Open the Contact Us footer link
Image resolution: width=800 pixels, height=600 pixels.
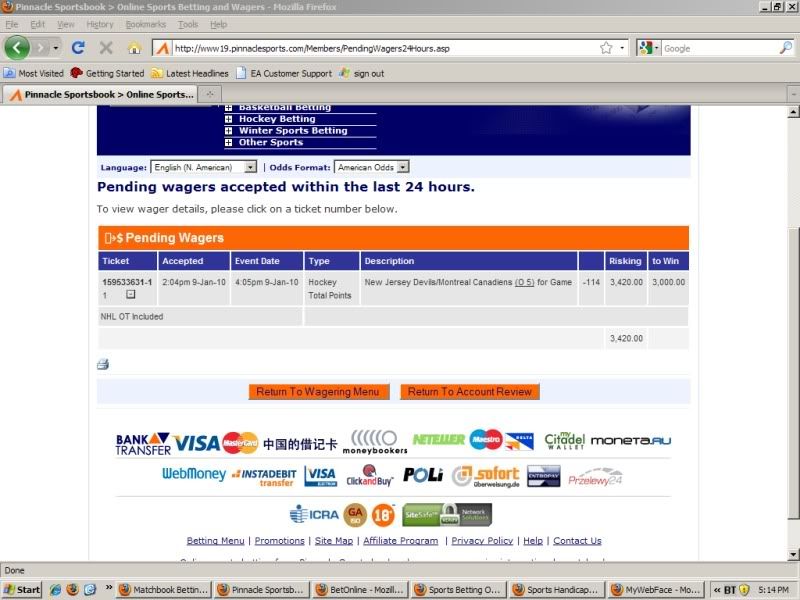577,541
